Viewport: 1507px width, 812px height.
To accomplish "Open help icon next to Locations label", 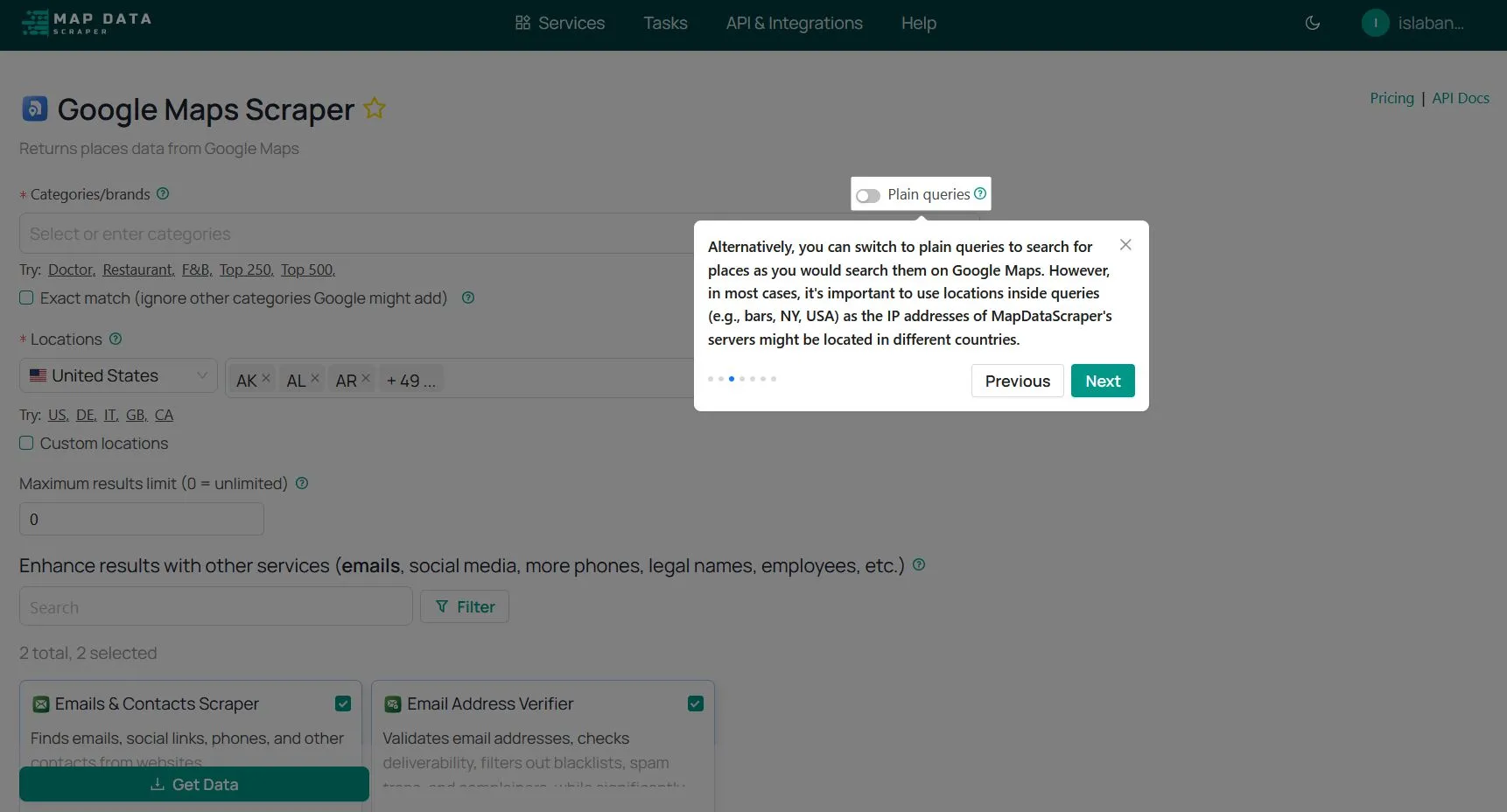I will click(116, 339).
